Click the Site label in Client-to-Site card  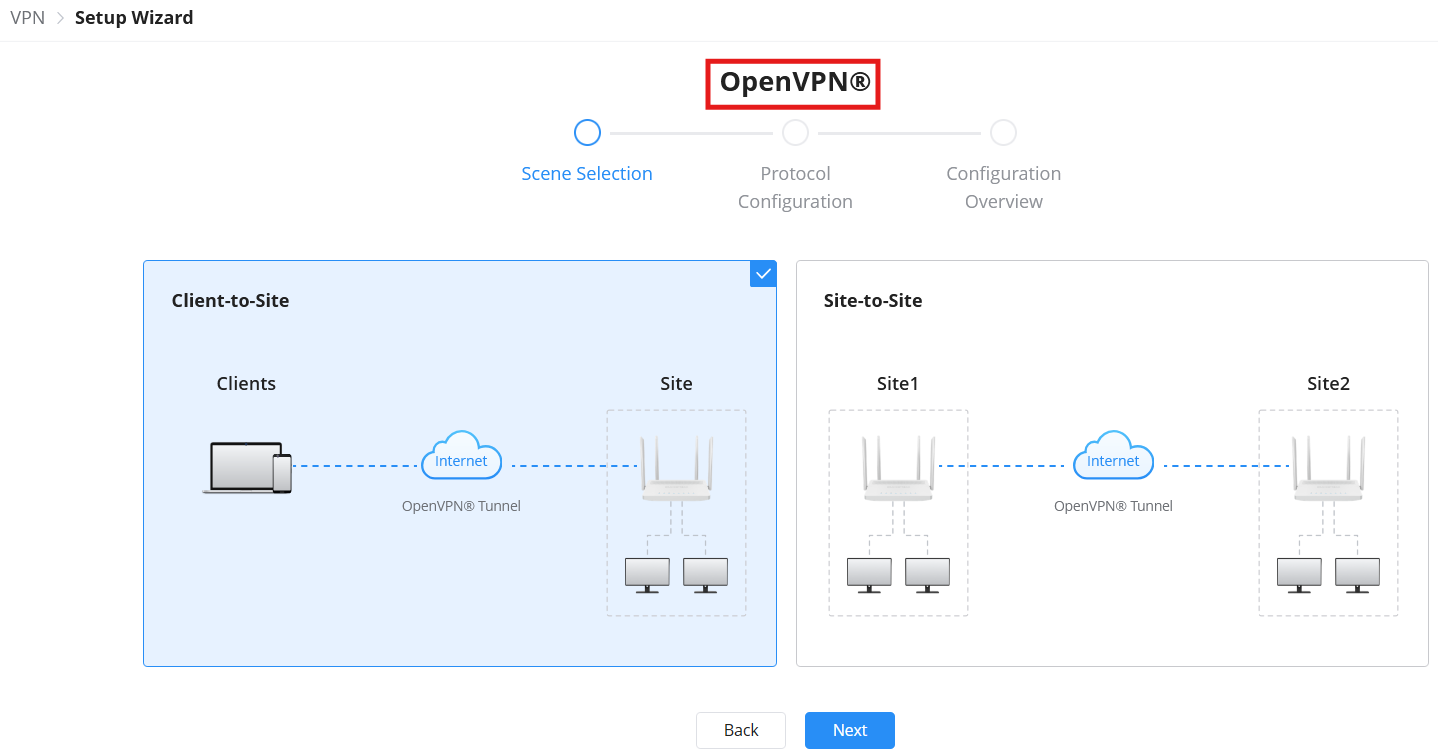(676, 384)
